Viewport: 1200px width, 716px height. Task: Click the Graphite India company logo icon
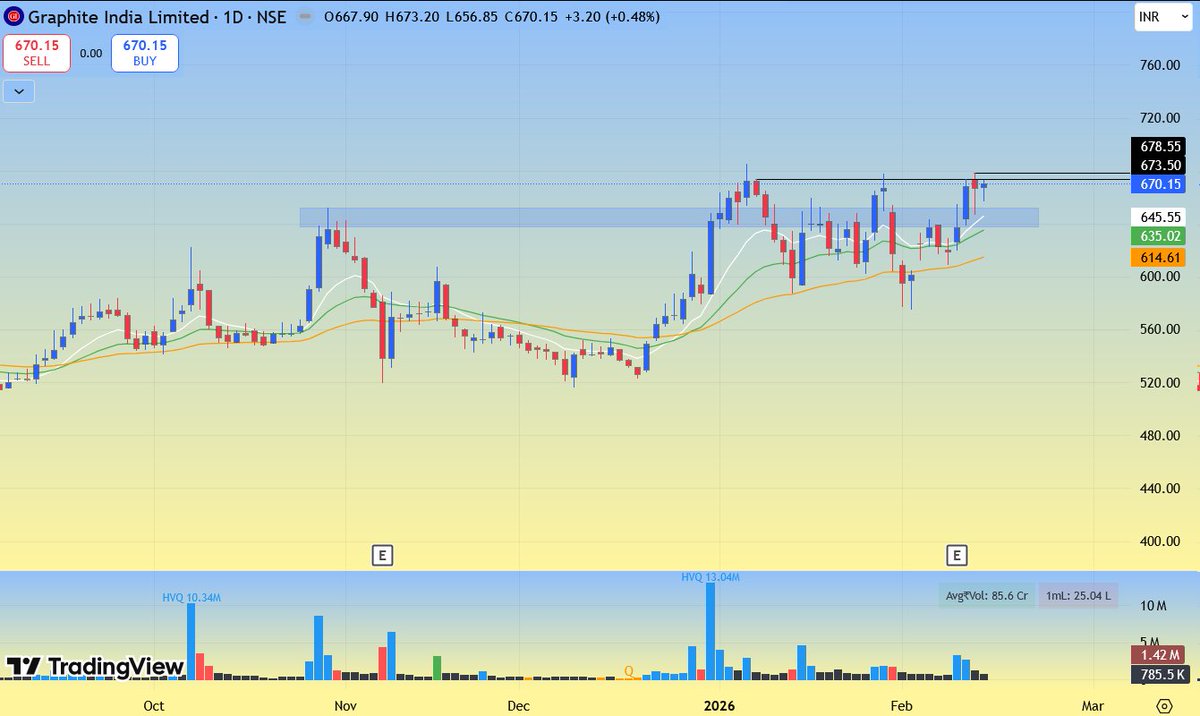(x=16, y=17)
